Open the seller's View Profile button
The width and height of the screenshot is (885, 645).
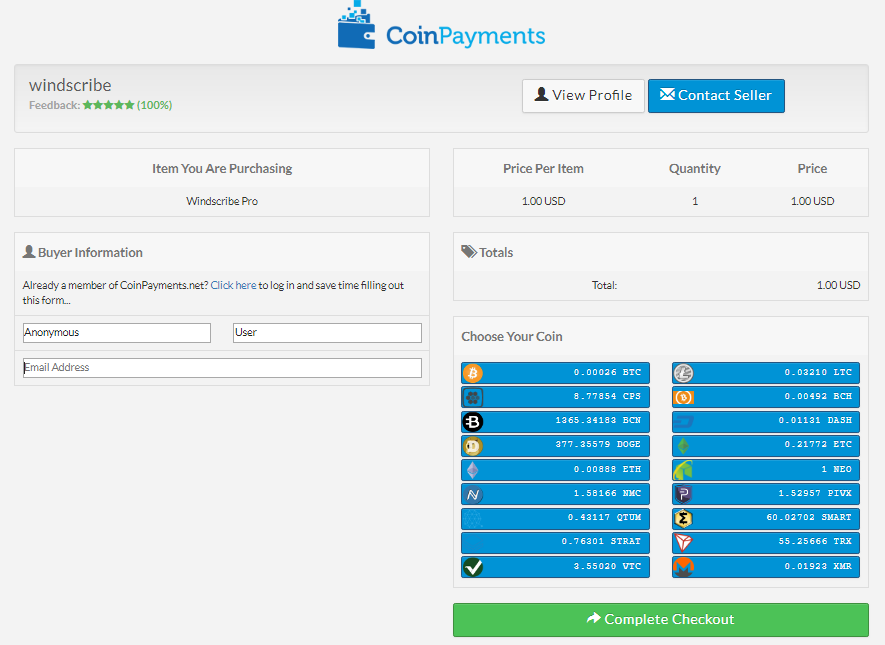(x=583, y=96)
